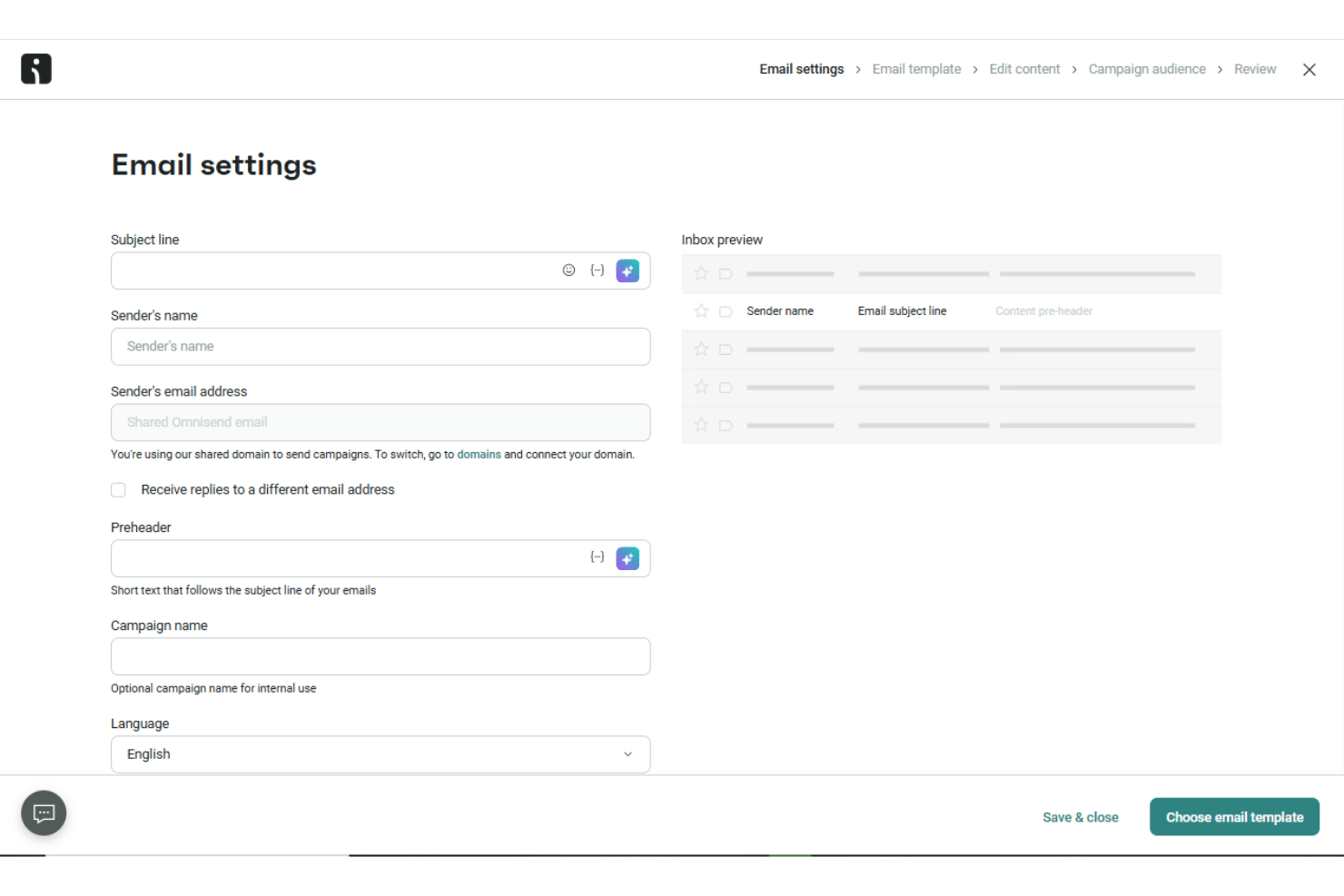Go to Review step
1344x896 pixels.
(x=1255, y=69)
